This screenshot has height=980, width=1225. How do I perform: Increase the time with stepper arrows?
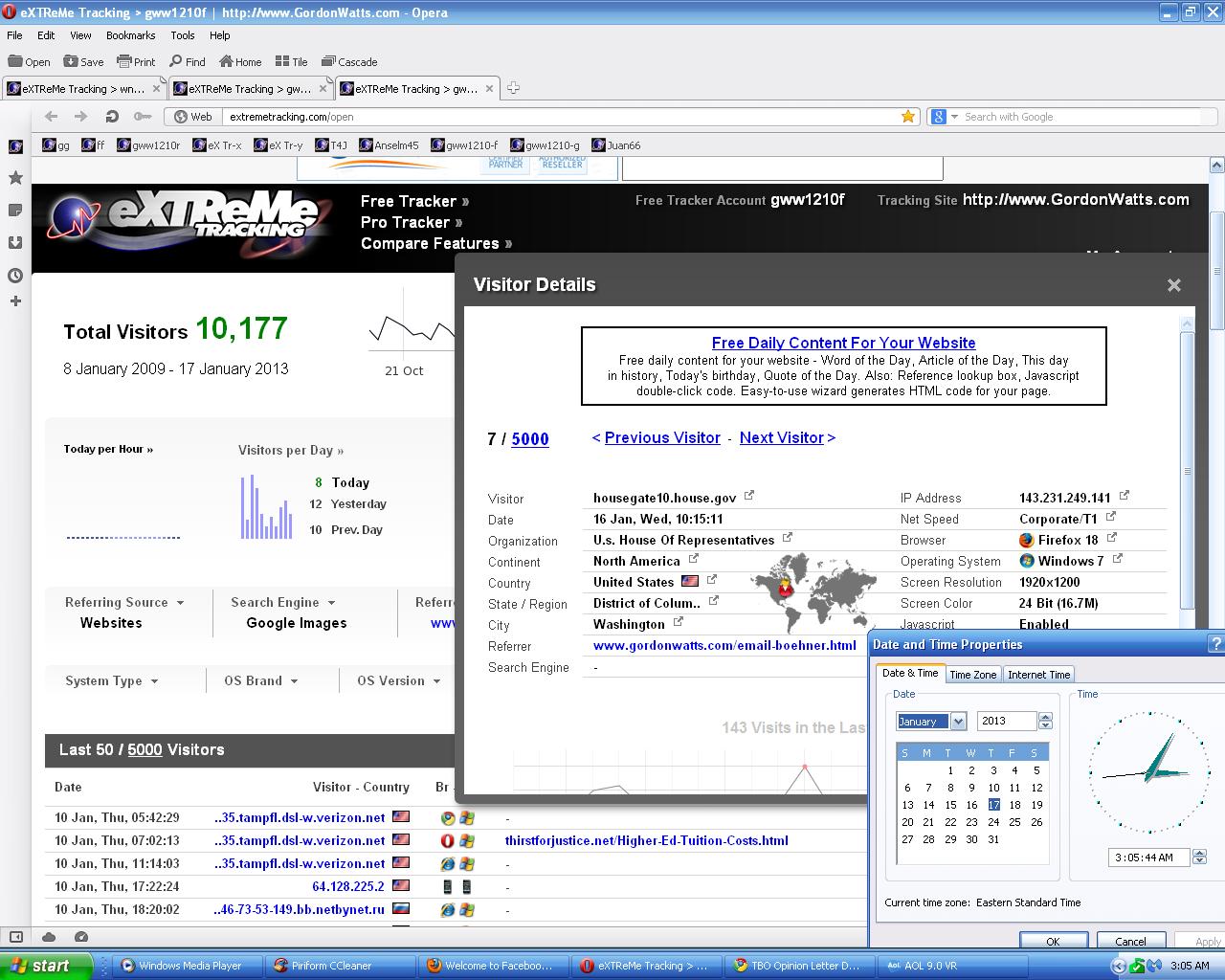1200,853
